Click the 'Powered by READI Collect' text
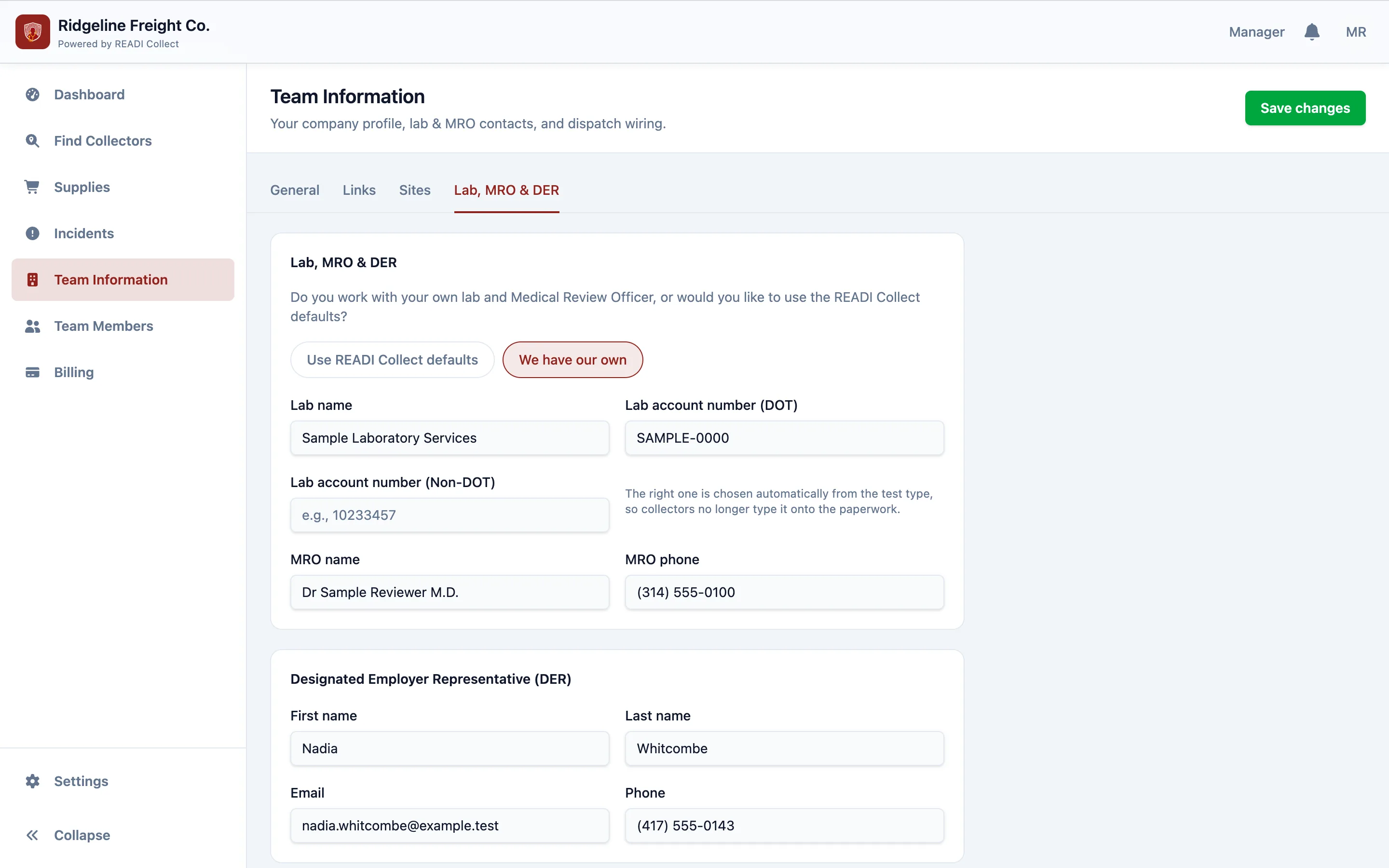 click(118, 44)
